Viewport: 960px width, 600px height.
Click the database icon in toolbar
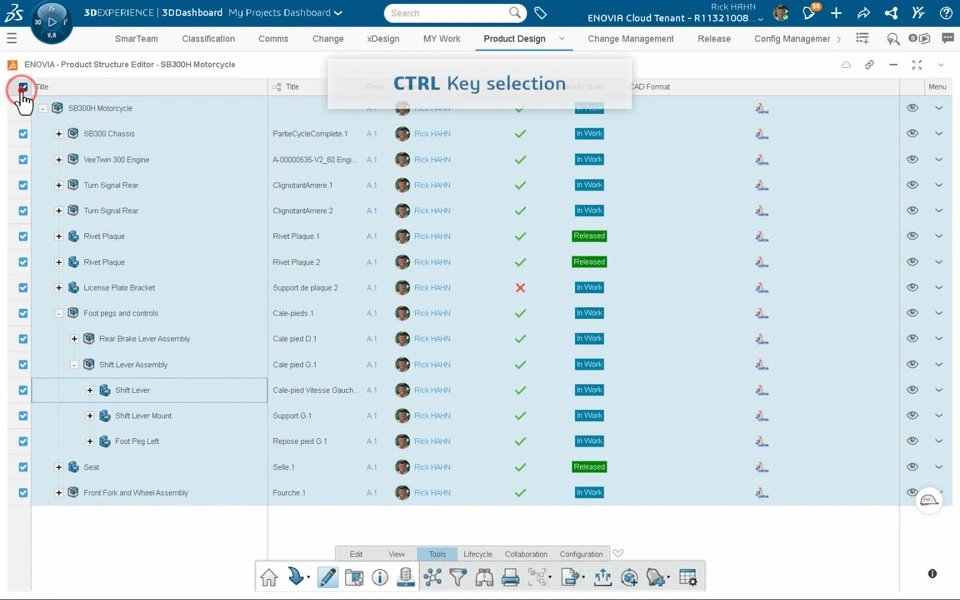click(405, 577)
